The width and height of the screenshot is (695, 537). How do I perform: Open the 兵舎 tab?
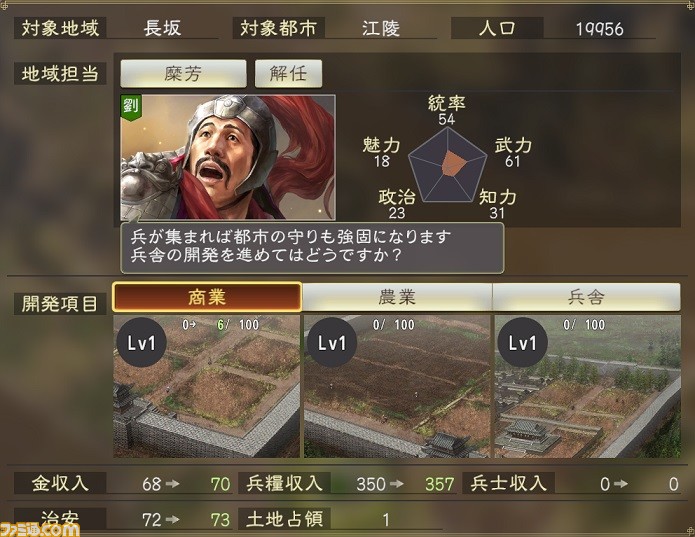coord(586,297)
